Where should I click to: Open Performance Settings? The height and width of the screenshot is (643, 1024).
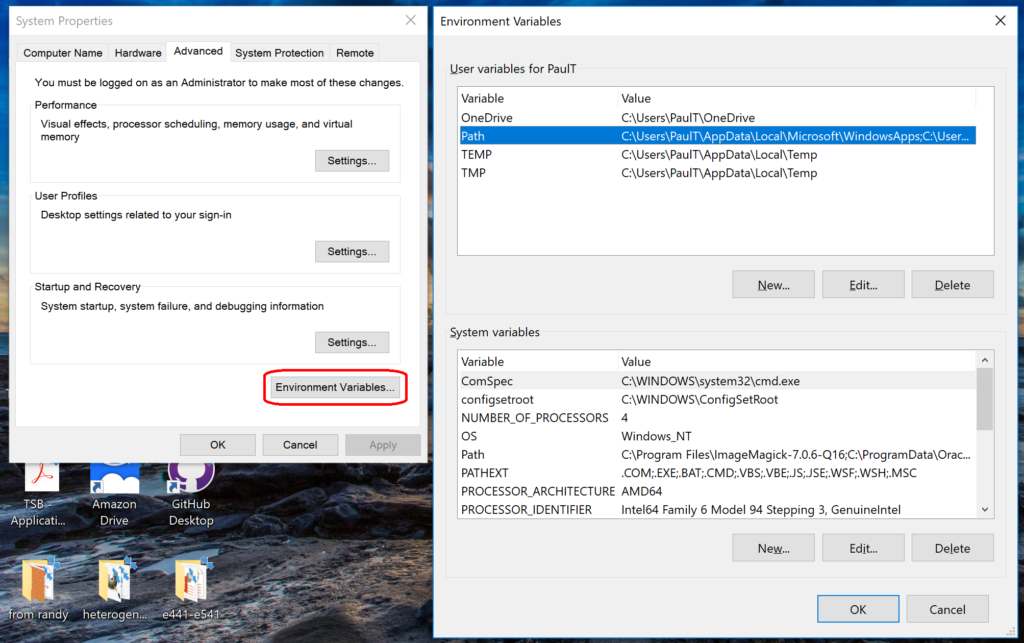[x=352, y=160]
